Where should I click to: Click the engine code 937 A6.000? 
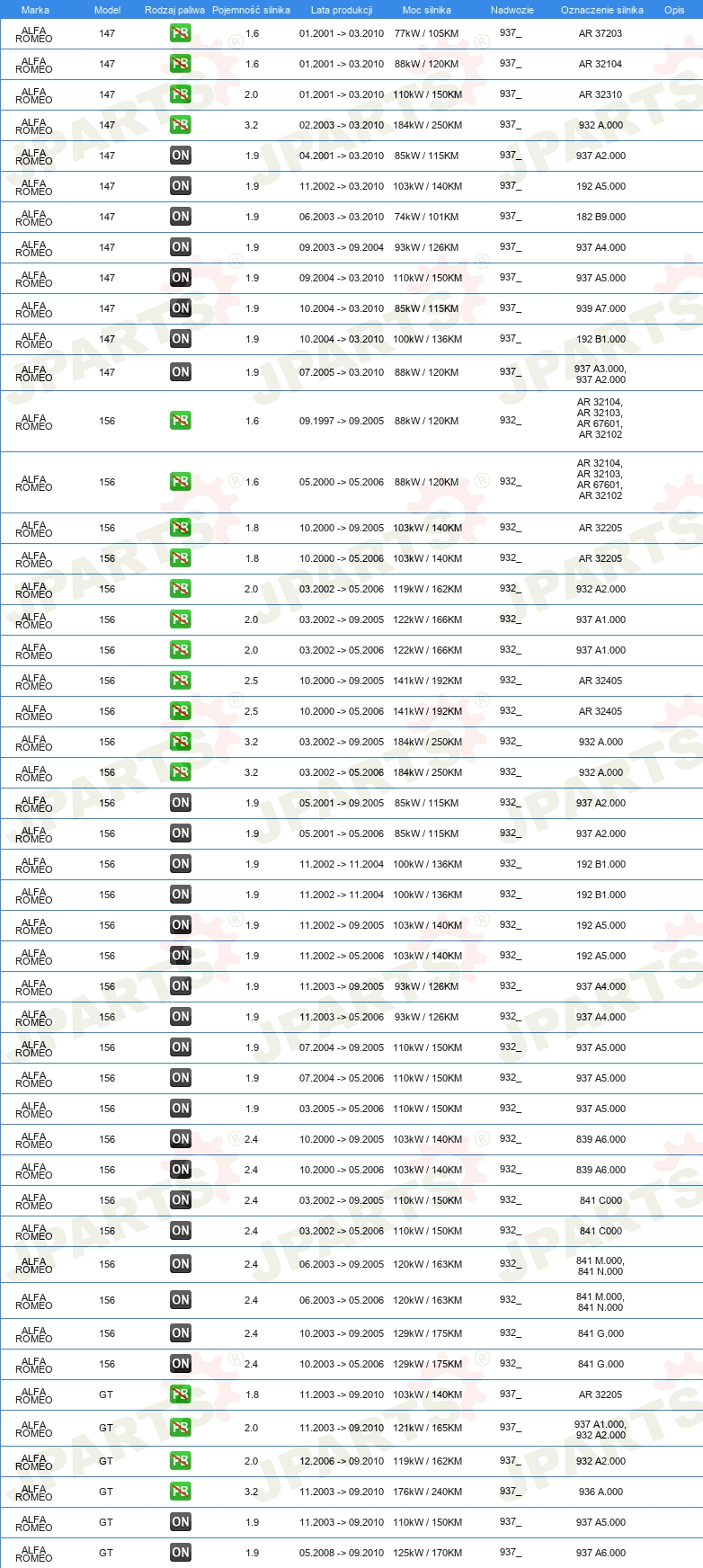601,1553
